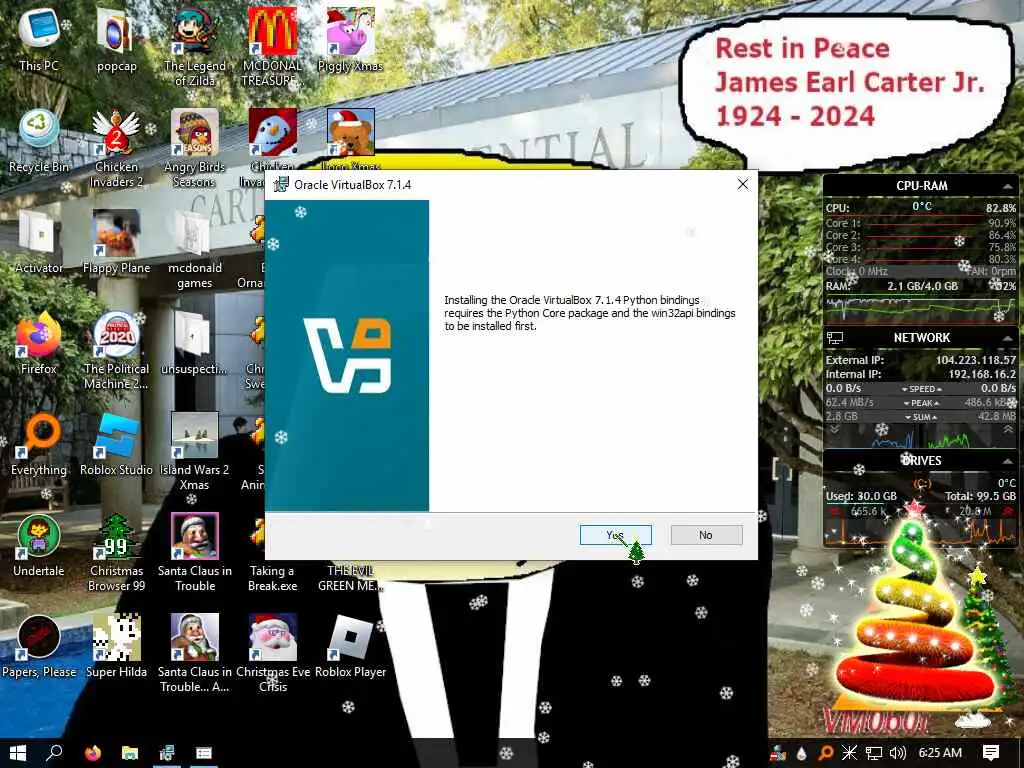
Task: Click No in the VirtualBox dialog
Action: (706, 535)
